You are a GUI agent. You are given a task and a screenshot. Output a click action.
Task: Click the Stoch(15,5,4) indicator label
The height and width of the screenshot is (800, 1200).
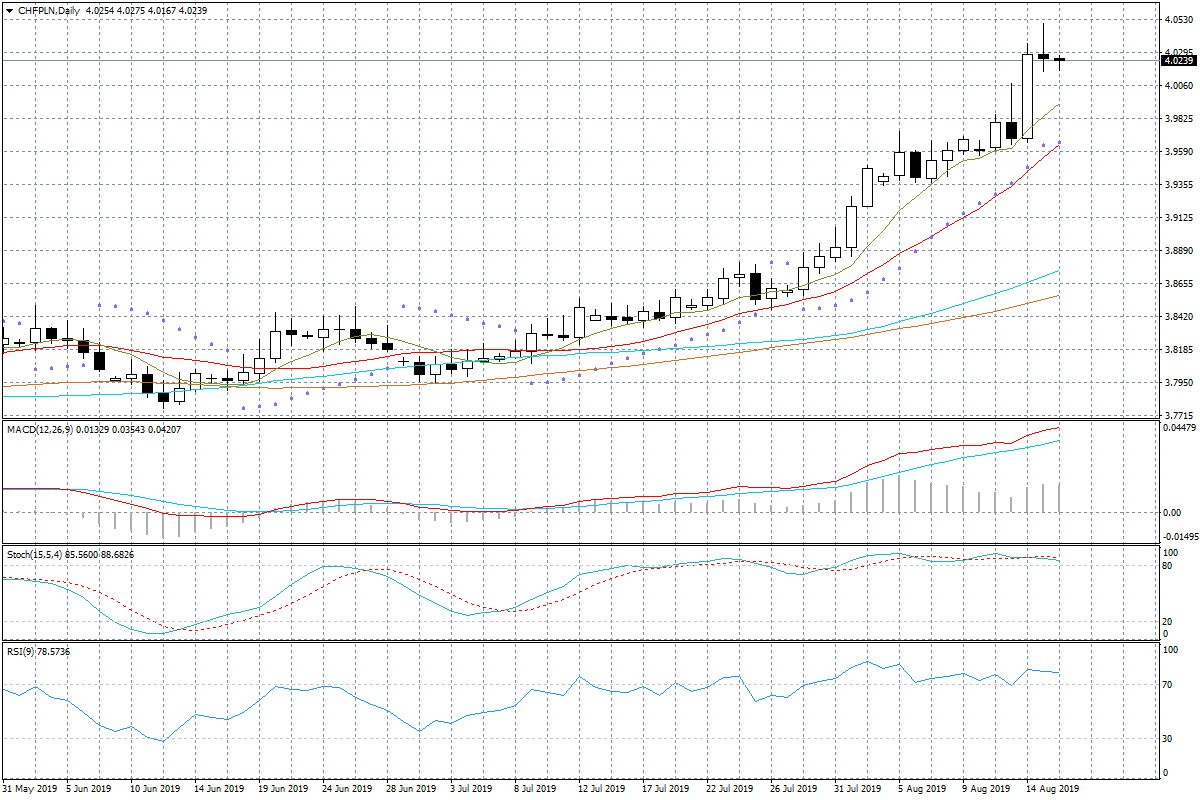point(35,554)
